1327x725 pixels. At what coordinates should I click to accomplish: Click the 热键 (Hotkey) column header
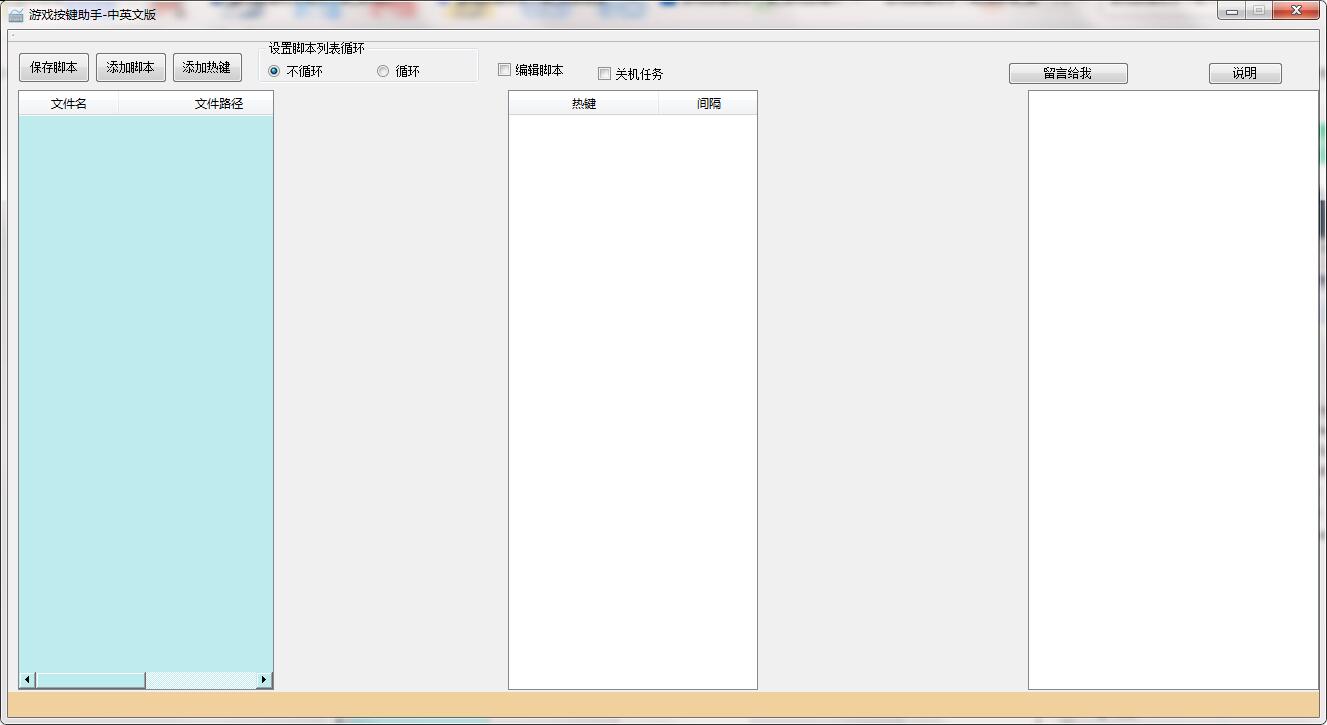(x=584, y=102)
